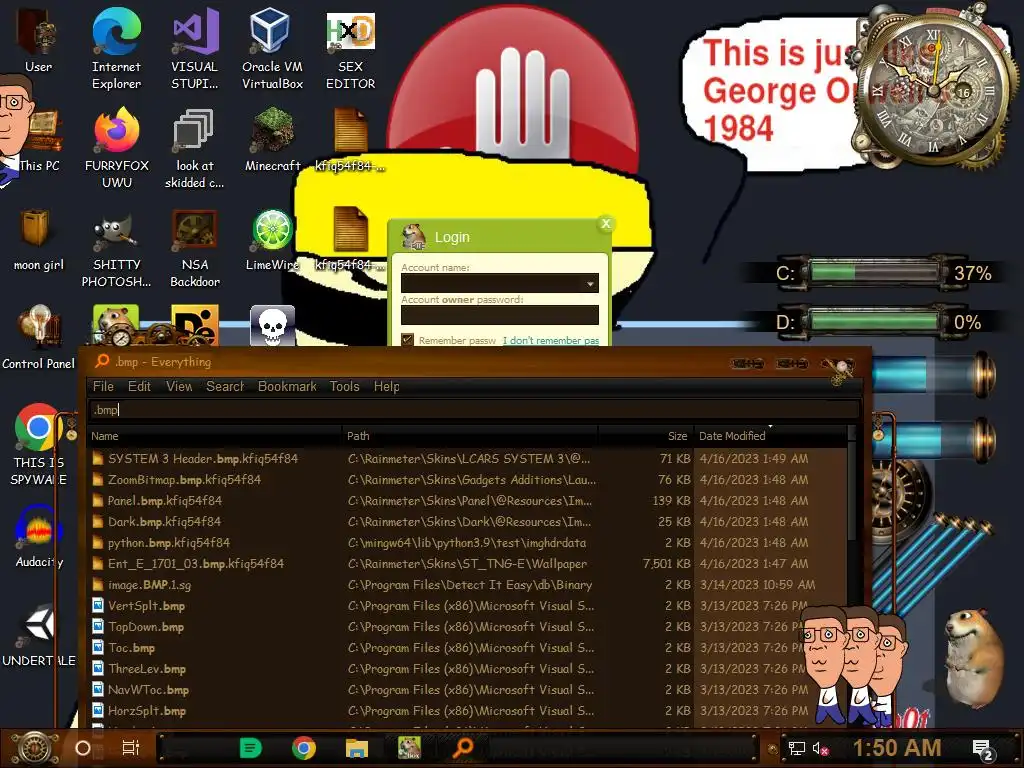Click the steampunk Start button
This screenshot has width=1024, height=768.
(x=35, y=748)
